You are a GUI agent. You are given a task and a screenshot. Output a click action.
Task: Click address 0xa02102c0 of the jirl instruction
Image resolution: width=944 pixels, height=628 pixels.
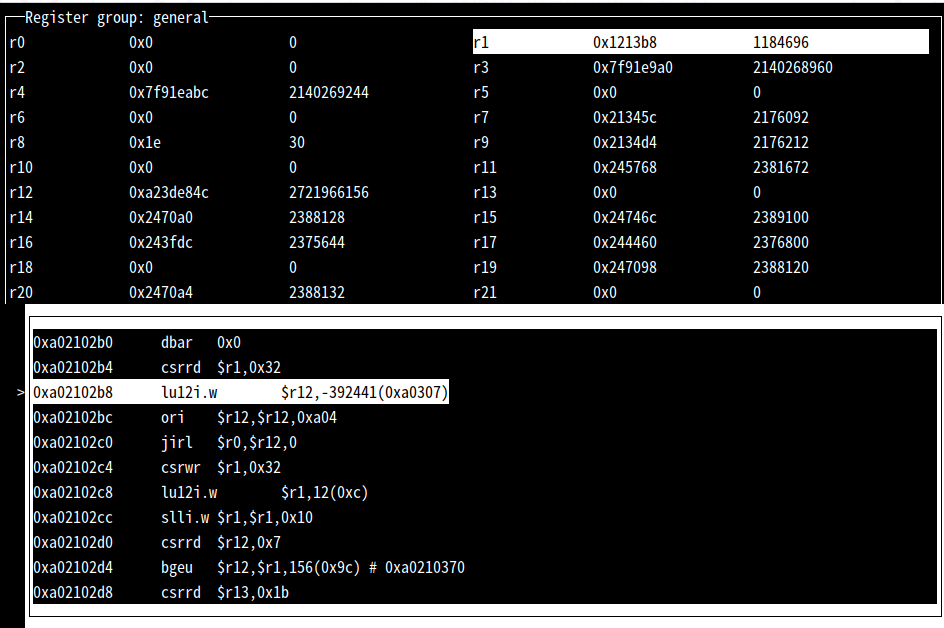pyautogui.click(x=73, y=443)
